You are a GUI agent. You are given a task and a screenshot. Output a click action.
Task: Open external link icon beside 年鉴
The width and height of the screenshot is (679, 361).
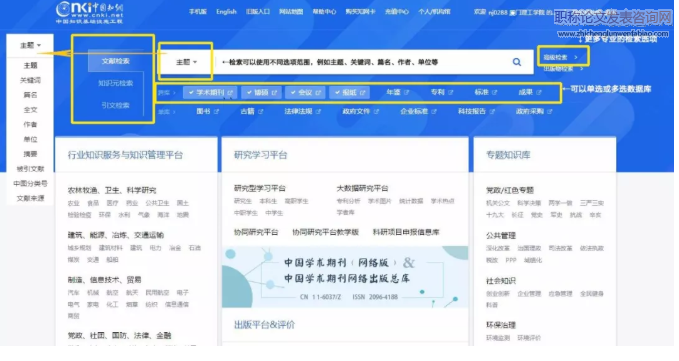(407, 93)
